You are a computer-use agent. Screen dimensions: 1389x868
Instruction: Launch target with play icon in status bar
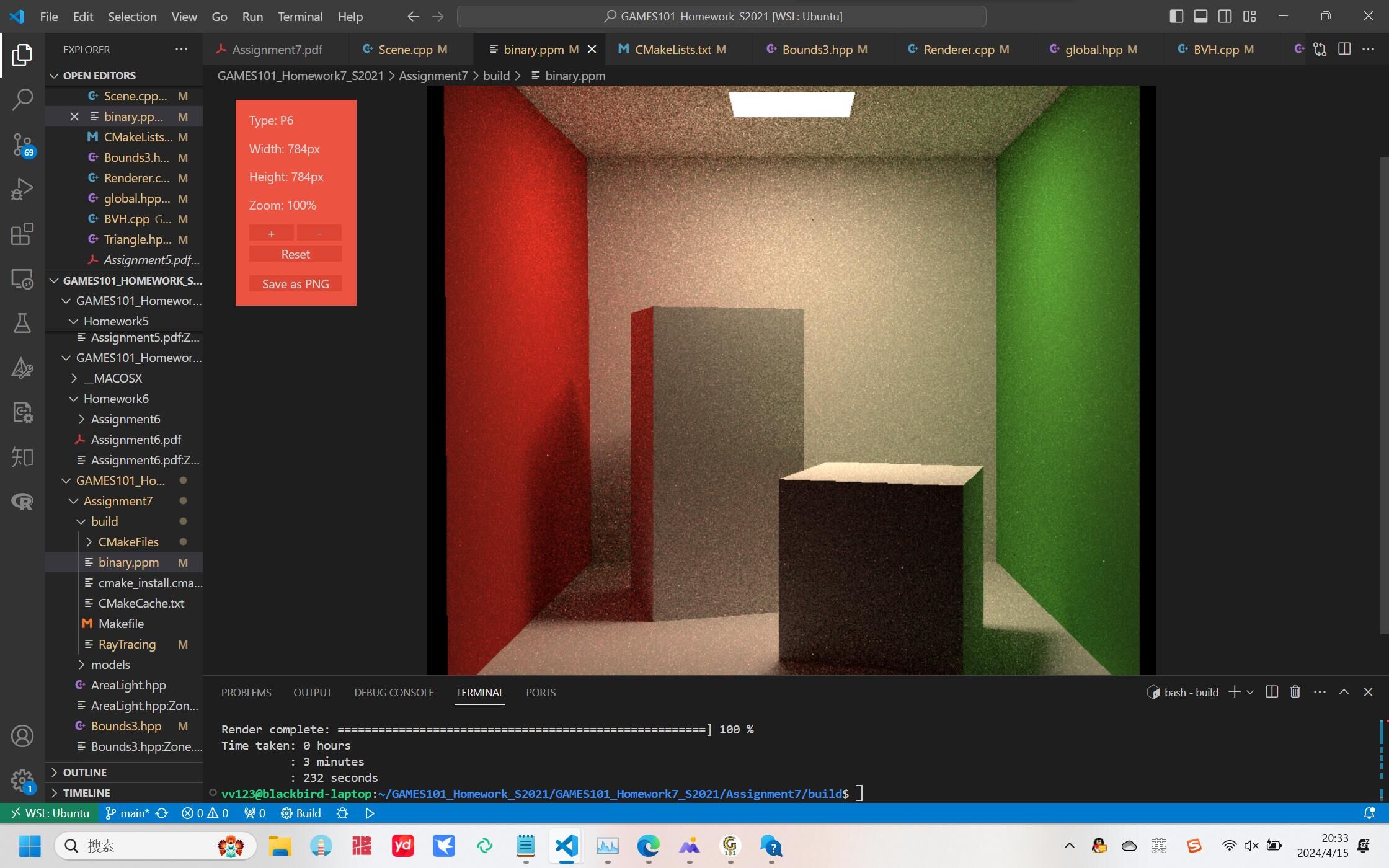point(370,813)
